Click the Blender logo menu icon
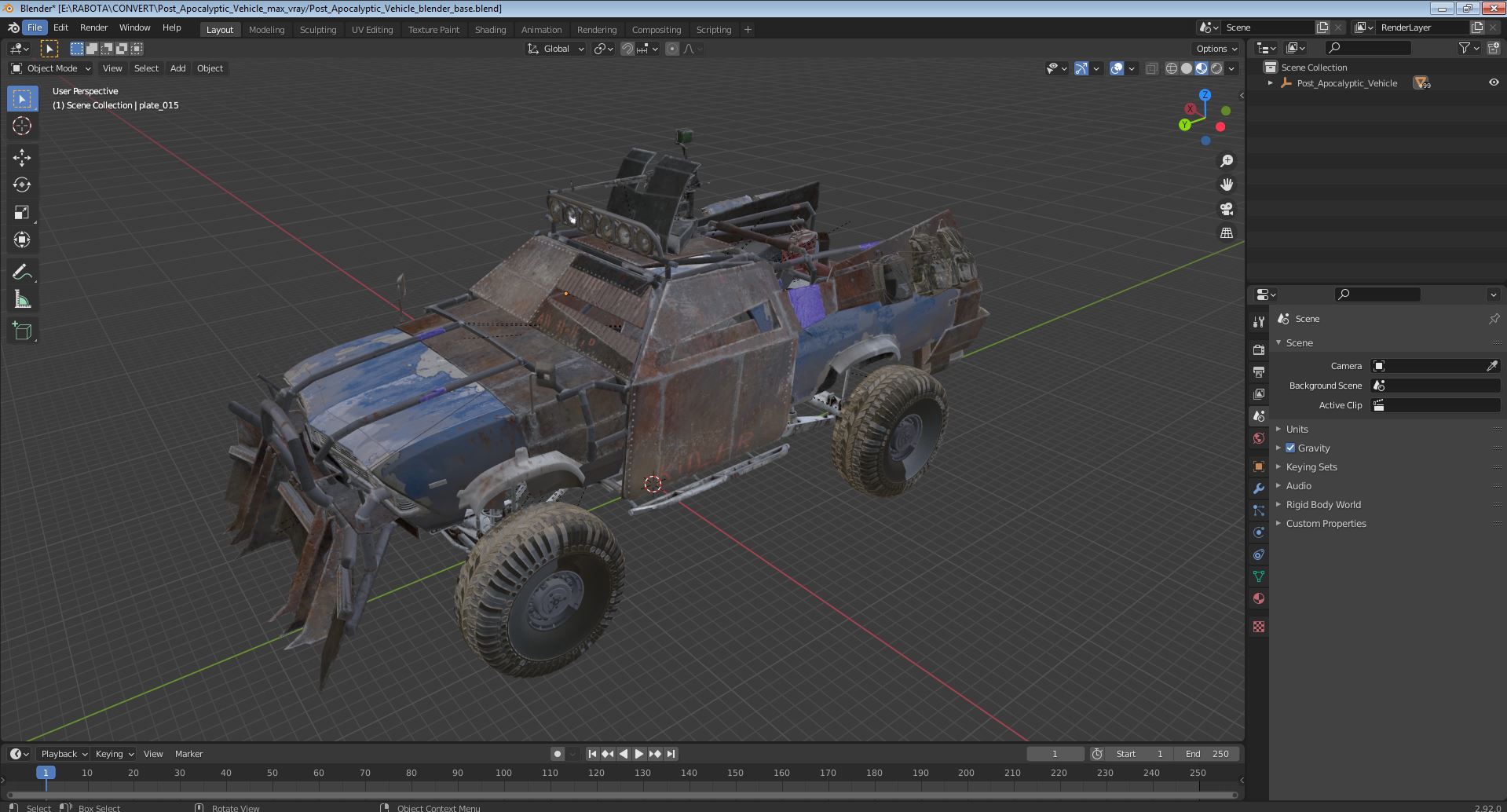This screenshot has width=1507, height=812. click(13, 27)
